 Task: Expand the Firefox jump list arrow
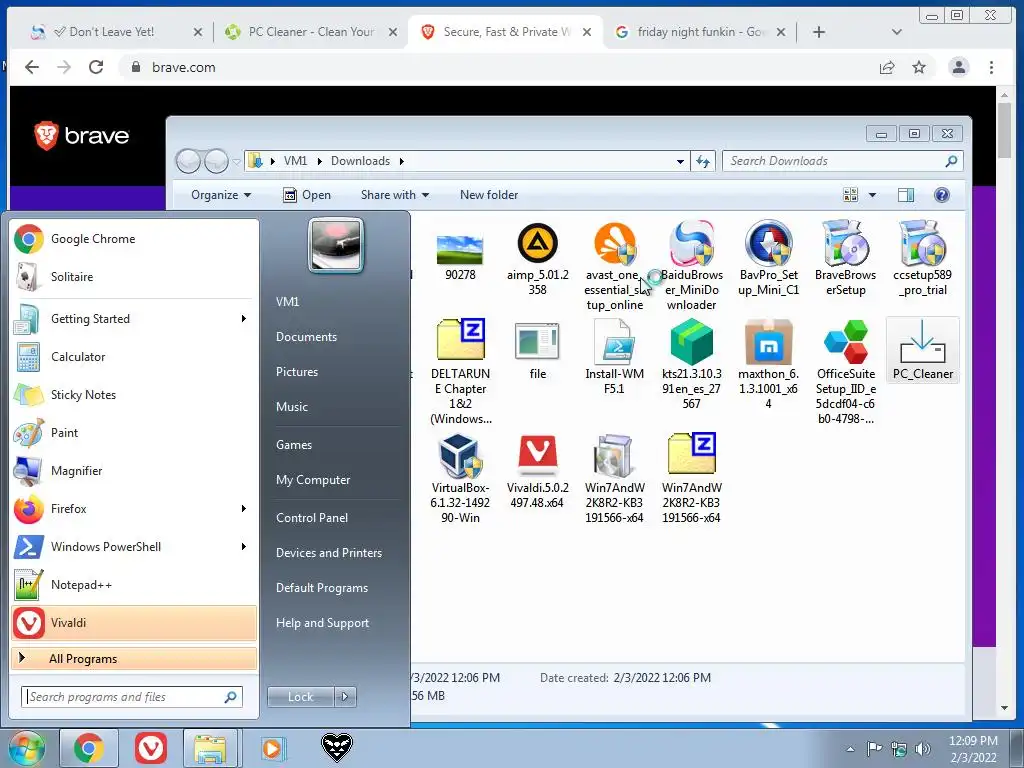(244, 509)
